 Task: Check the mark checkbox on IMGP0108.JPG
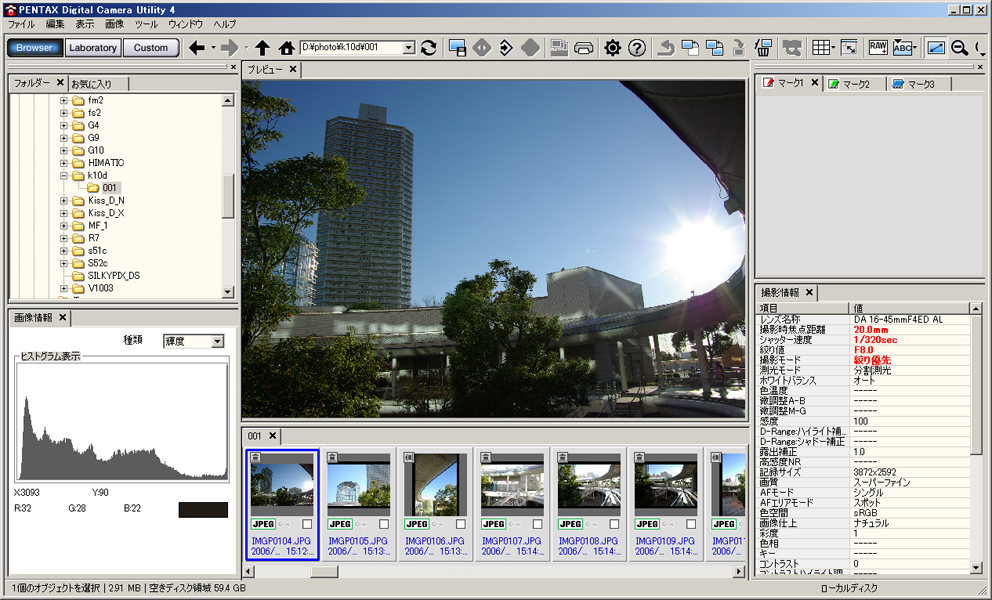click(x=613, y=524)
